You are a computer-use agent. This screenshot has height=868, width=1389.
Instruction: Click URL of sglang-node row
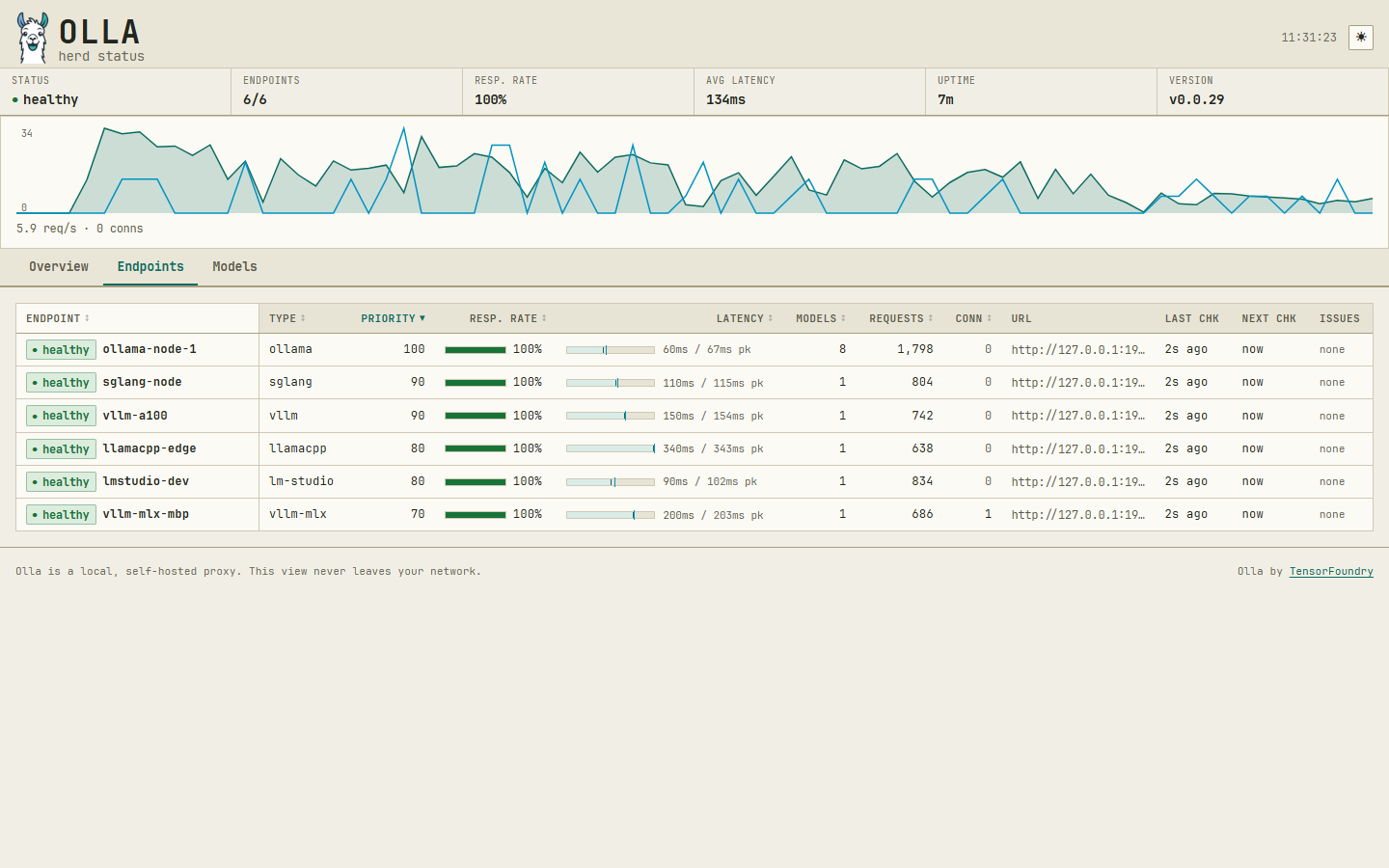pos(1078,383)
